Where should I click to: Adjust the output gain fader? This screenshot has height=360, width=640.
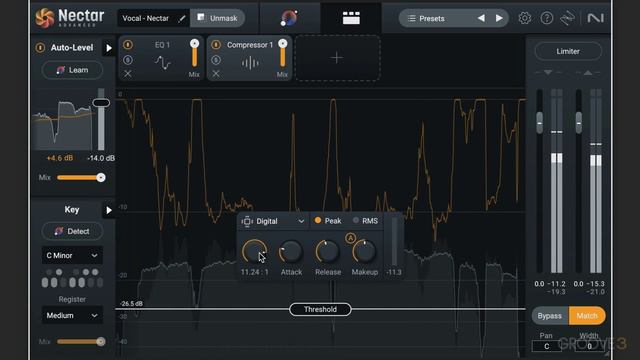point(579,123)
